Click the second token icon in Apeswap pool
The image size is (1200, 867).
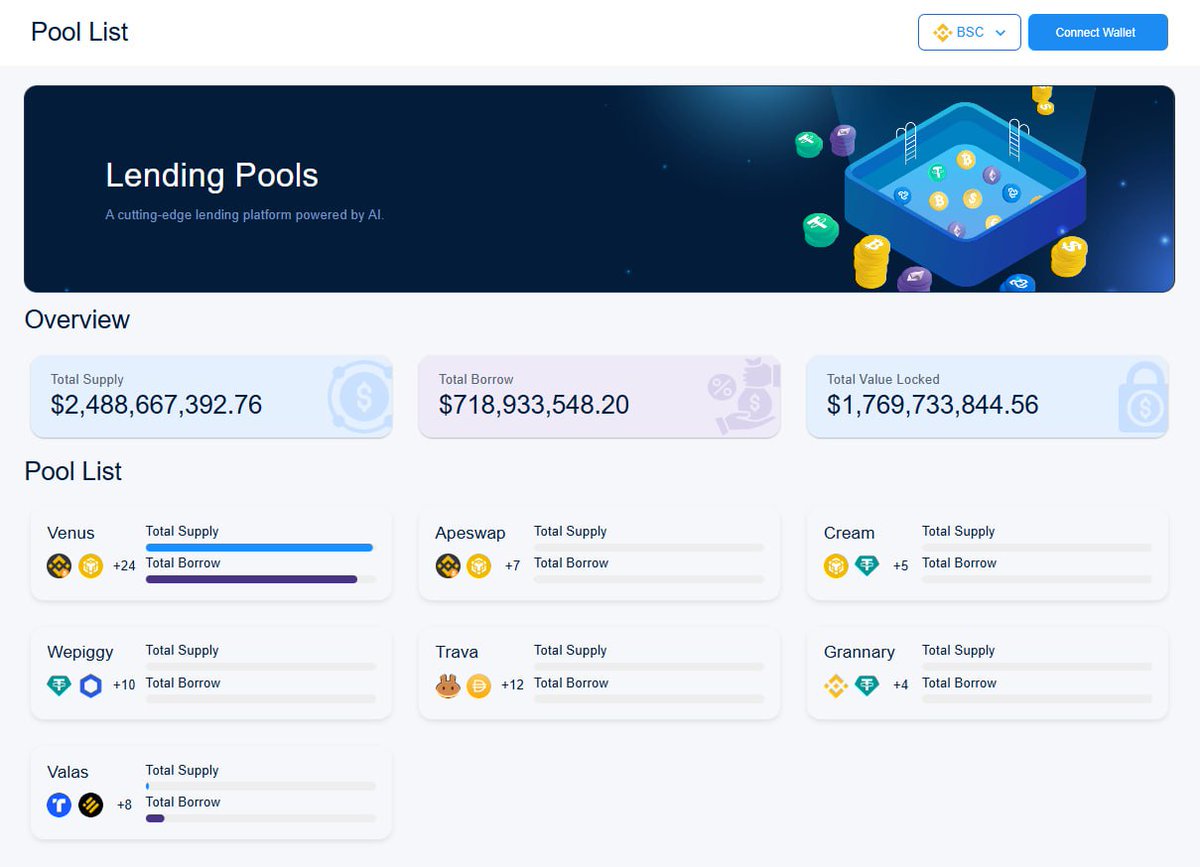click(479, 566)
